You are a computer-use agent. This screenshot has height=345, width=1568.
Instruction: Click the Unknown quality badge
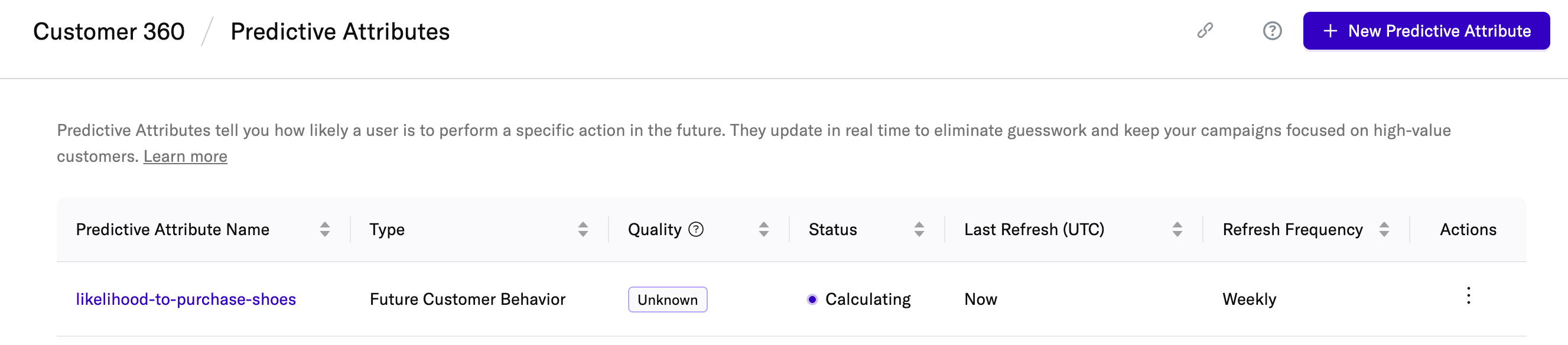[667, 300]
